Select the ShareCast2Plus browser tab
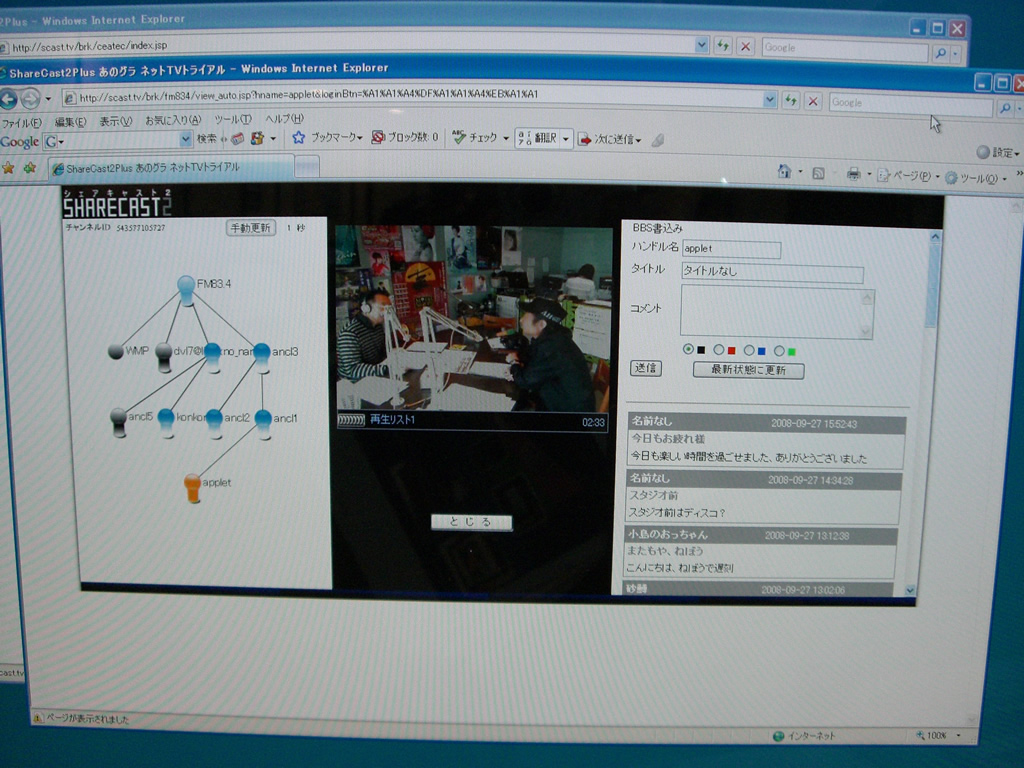The width and height of the screenshot is (1024, 768). click(x=171, y=168)
